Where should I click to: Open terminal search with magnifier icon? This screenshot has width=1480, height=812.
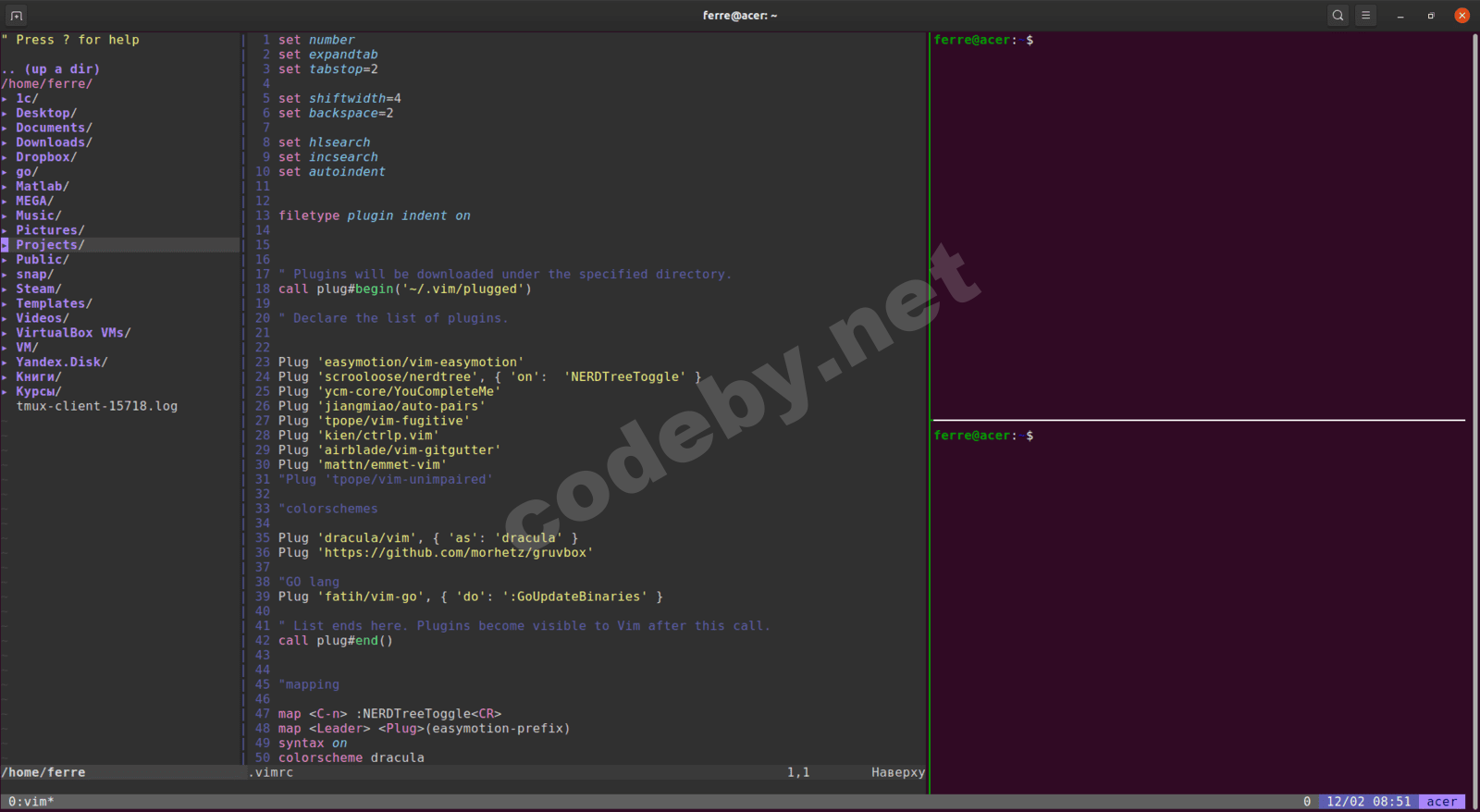tap(1338, 16)
